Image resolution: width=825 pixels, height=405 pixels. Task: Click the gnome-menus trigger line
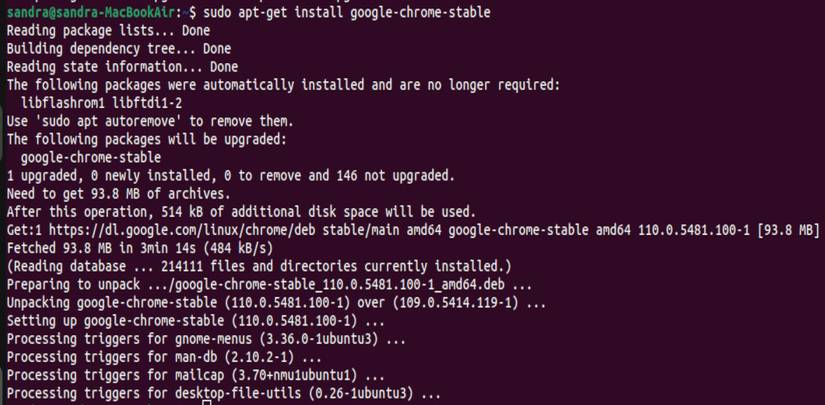[x=207, y=340]
